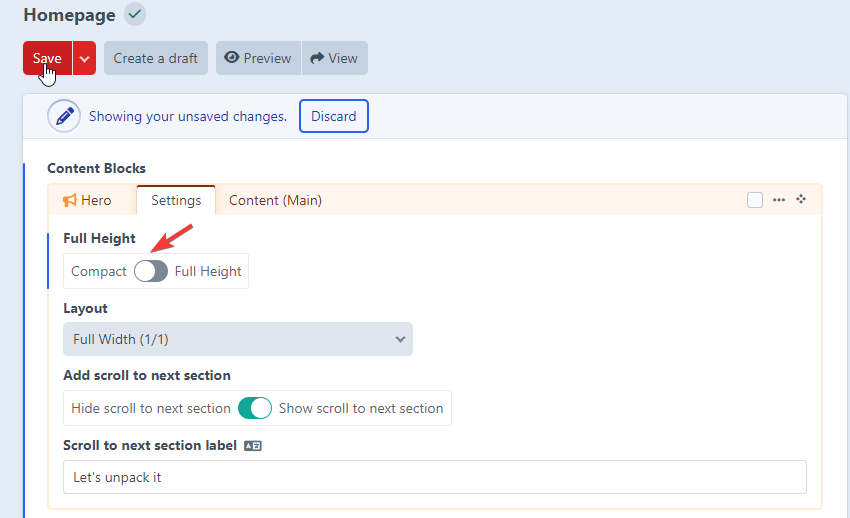Disable the scroll to next section switch
This screenshot has width=850, height=518.
(255, 408)
